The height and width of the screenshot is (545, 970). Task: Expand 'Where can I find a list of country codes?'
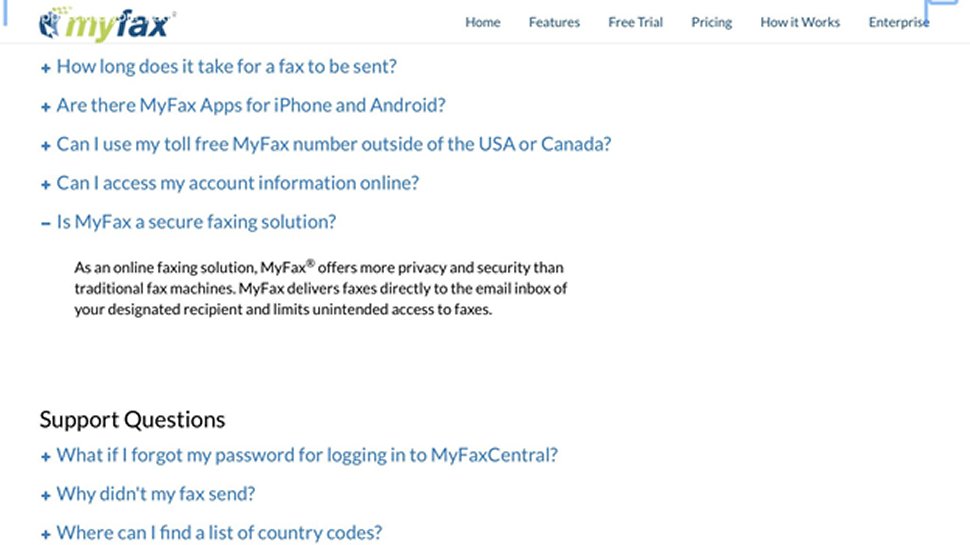pos(219,533)
